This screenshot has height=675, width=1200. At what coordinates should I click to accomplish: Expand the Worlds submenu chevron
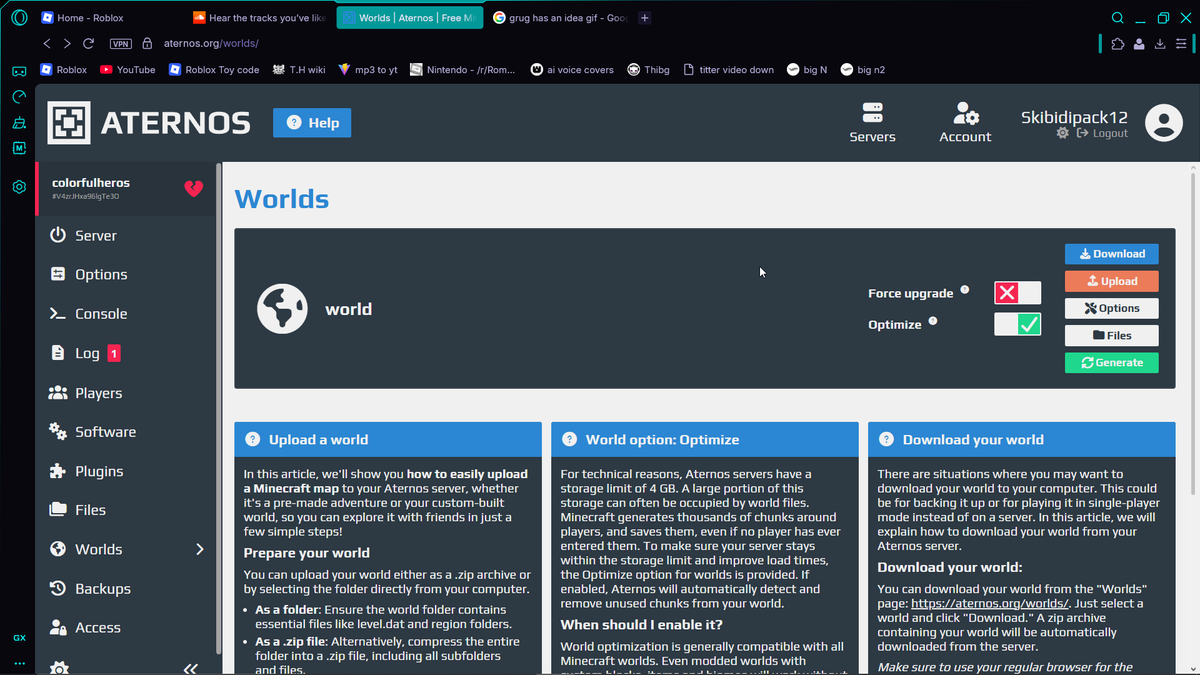pyautogui.click(x=199, y=549)
